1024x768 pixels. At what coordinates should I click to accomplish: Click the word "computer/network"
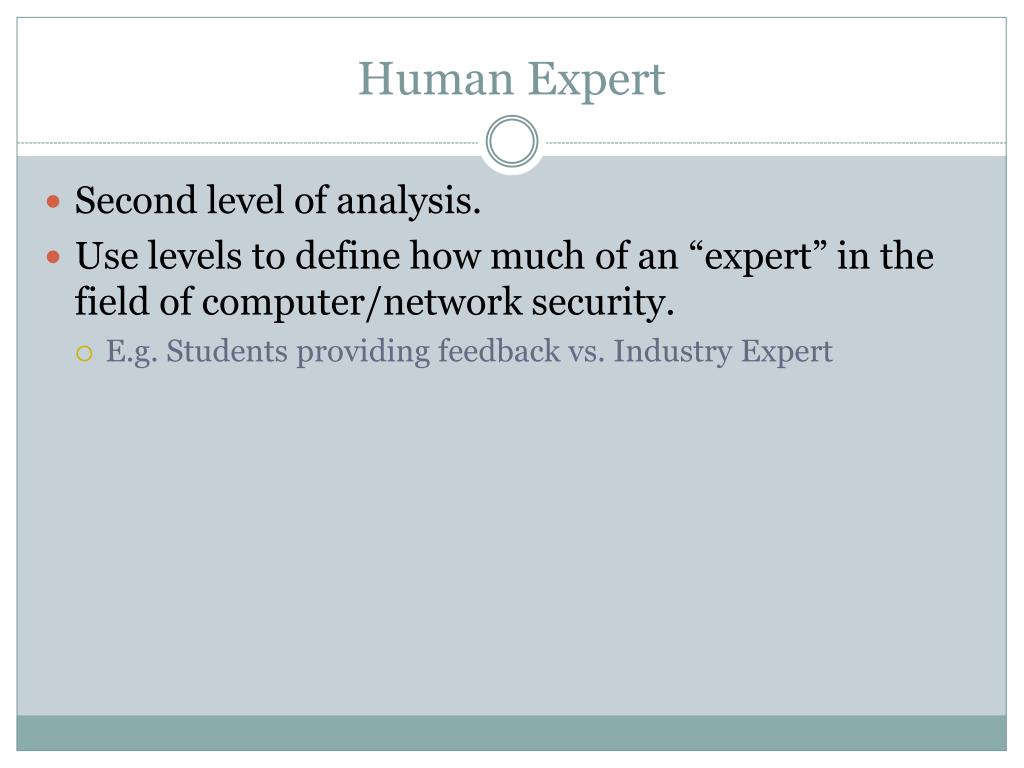click(362, 302)
